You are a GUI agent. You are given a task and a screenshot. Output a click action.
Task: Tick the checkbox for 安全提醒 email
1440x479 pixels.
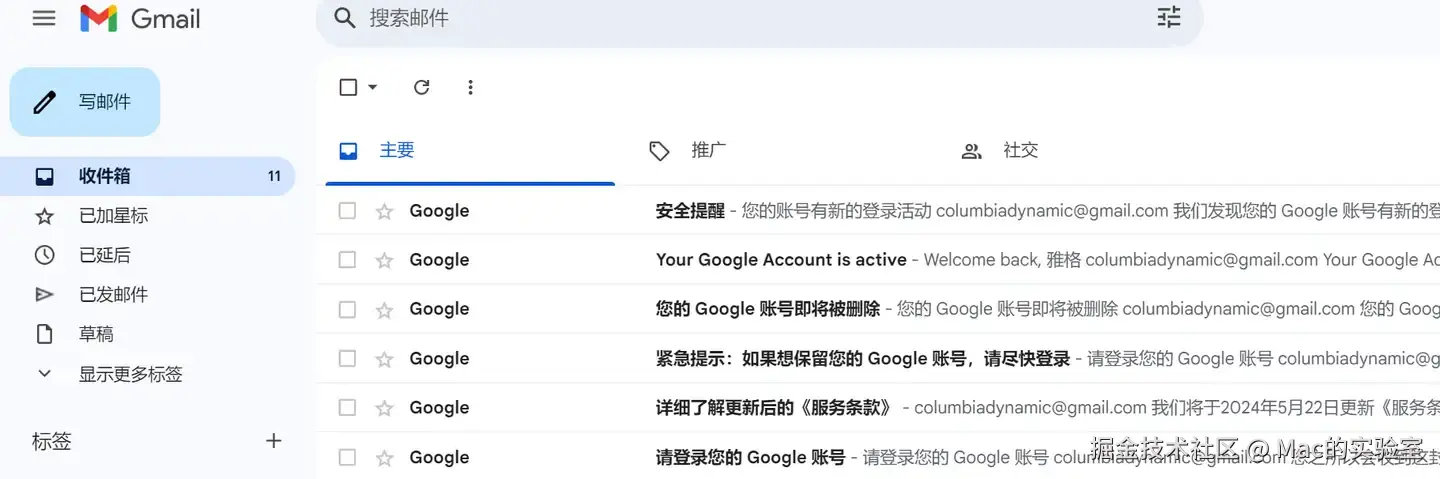(x=347, y=211)
